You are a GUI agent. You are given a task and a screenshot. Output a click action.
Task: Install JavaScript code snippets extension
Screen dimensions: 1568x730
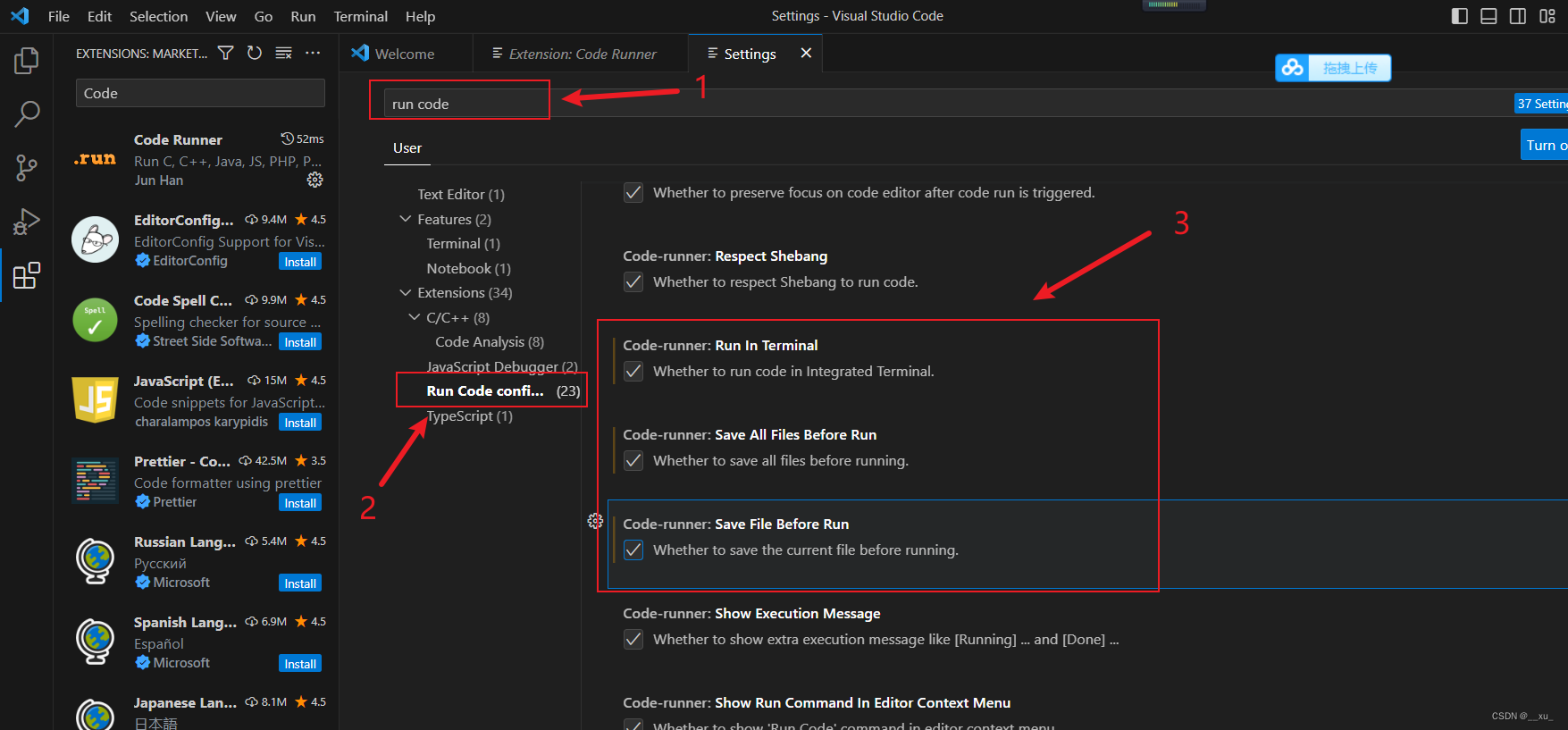pyautogui.click(x=300, y=423)
